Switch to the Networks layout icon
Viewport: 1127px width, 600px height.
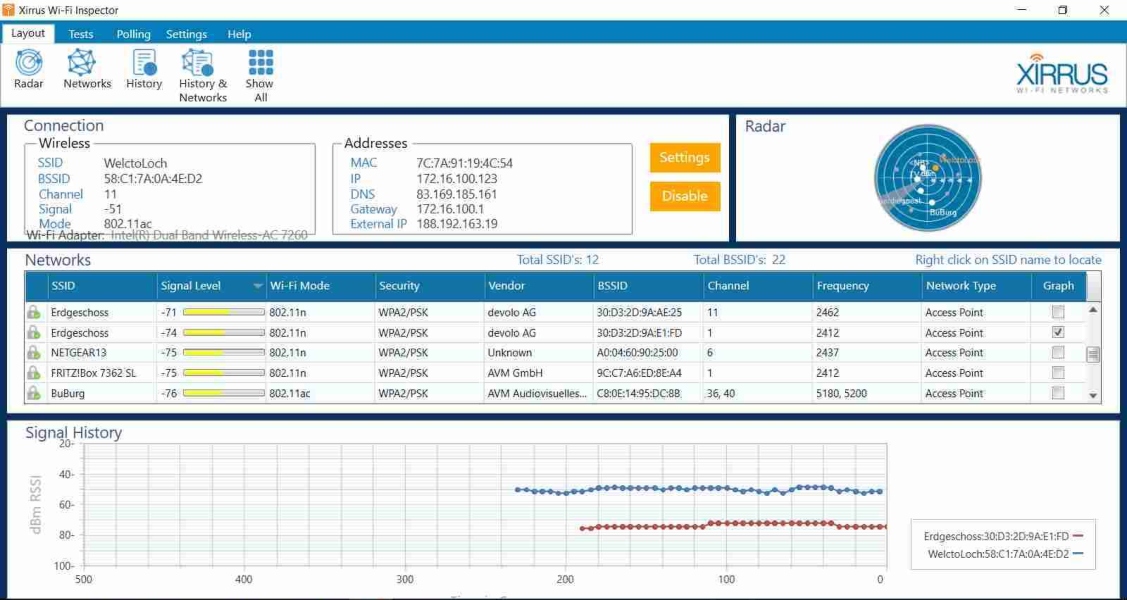(x=81, y=63)
